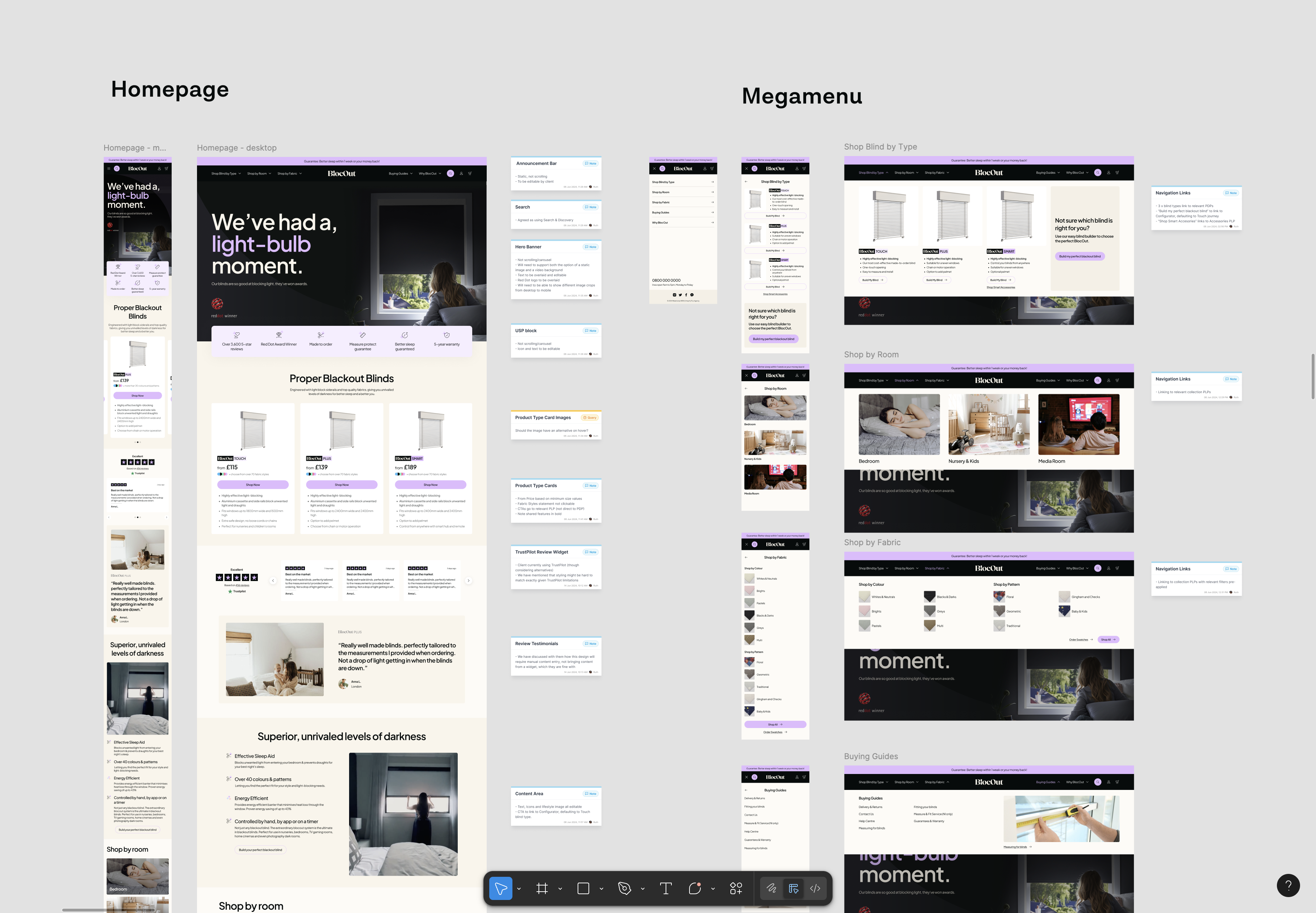Expand the shape tools dropdown arrow
Viewport: 1316px width, 913px height.
coord(602,888)
